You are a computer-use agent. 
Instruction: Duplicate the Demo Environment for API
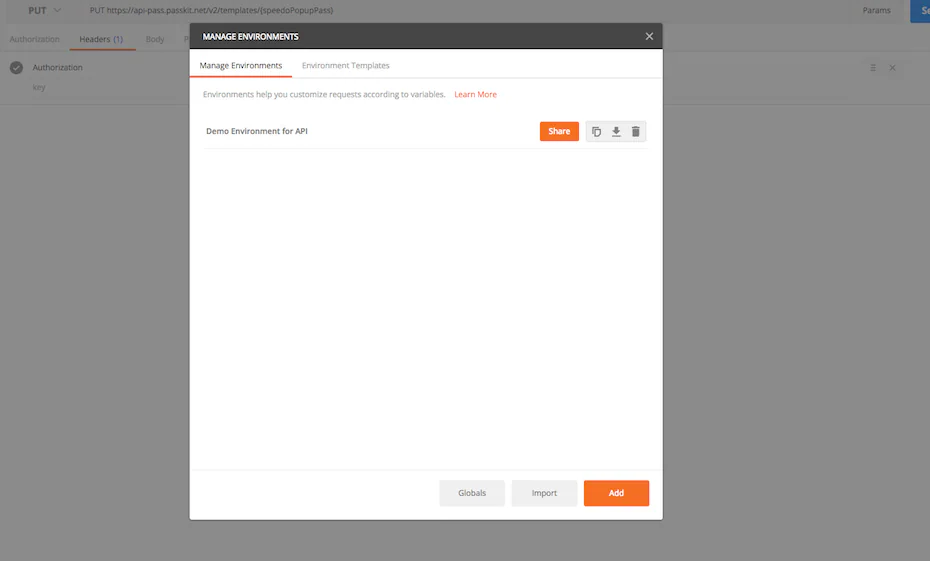click(597, 132)
